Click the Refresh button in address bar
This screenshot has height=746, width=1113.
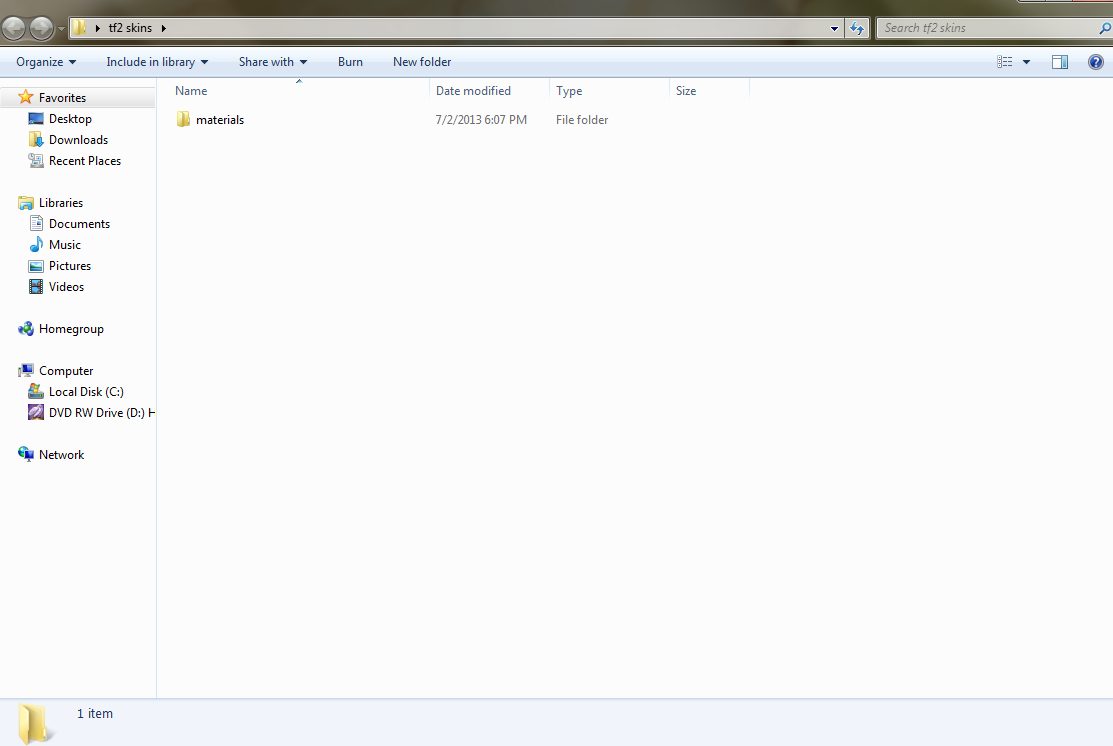857,28
